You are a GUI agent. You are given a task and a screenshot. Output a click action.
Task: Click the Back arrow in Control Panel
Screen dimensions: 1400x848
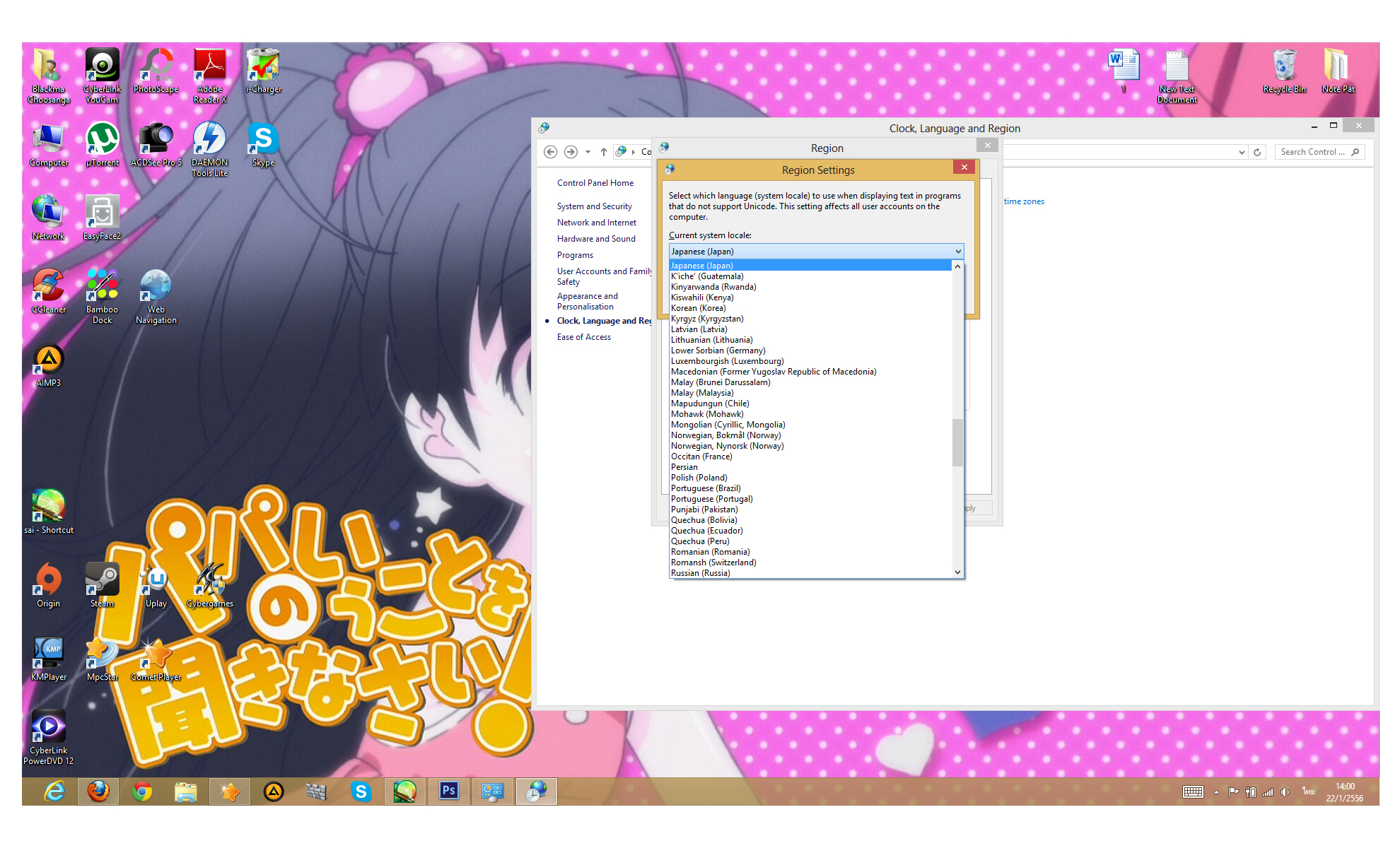551,152
